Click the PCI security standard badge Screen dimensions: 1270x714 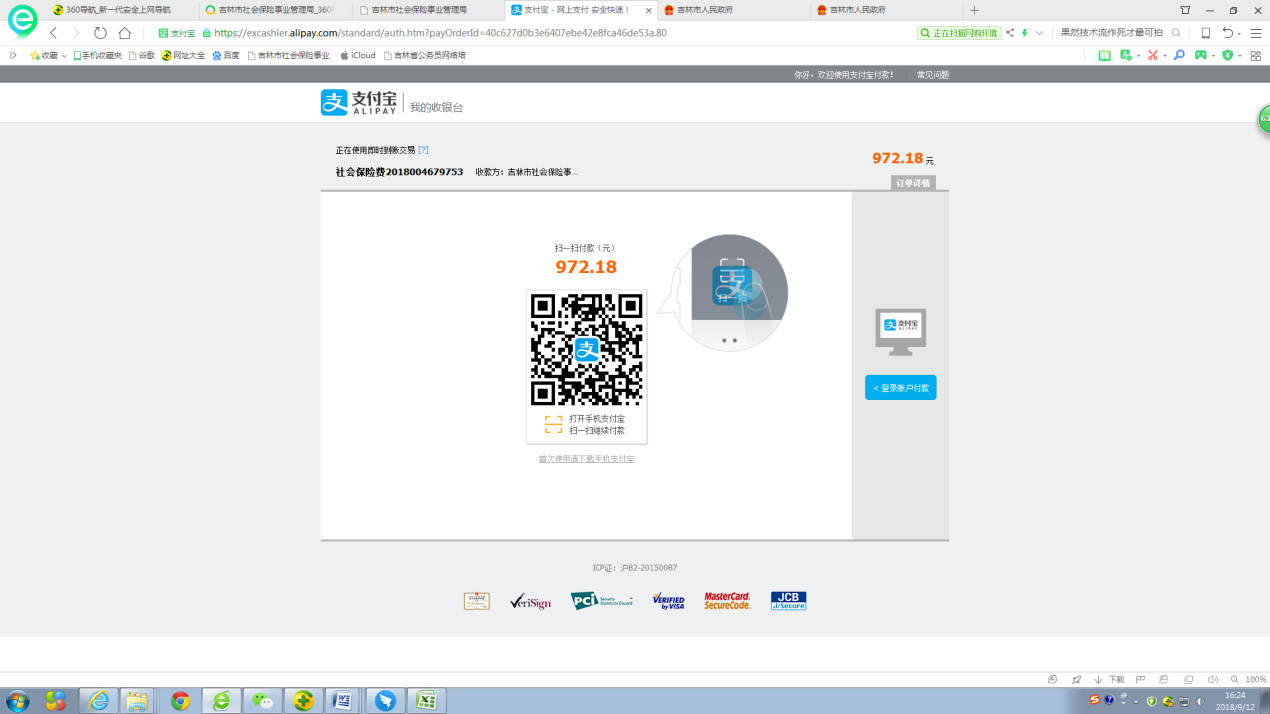[x=601, y=601]
